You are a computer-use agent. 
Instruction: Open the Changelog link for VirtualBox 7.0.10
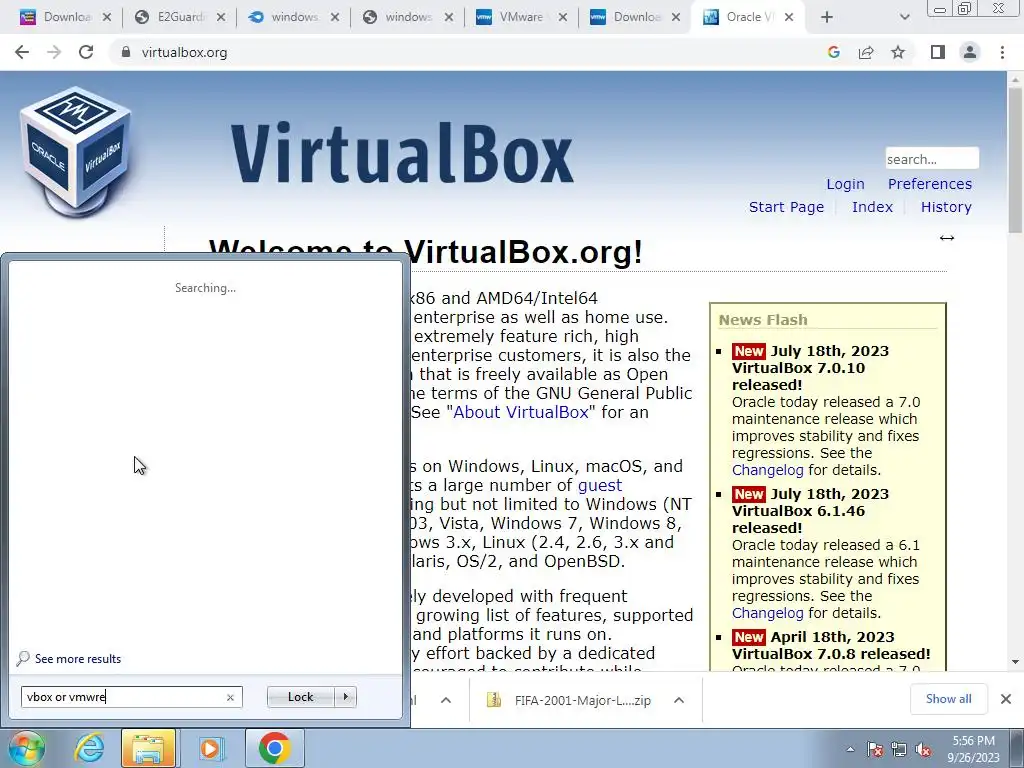point(767,470)
